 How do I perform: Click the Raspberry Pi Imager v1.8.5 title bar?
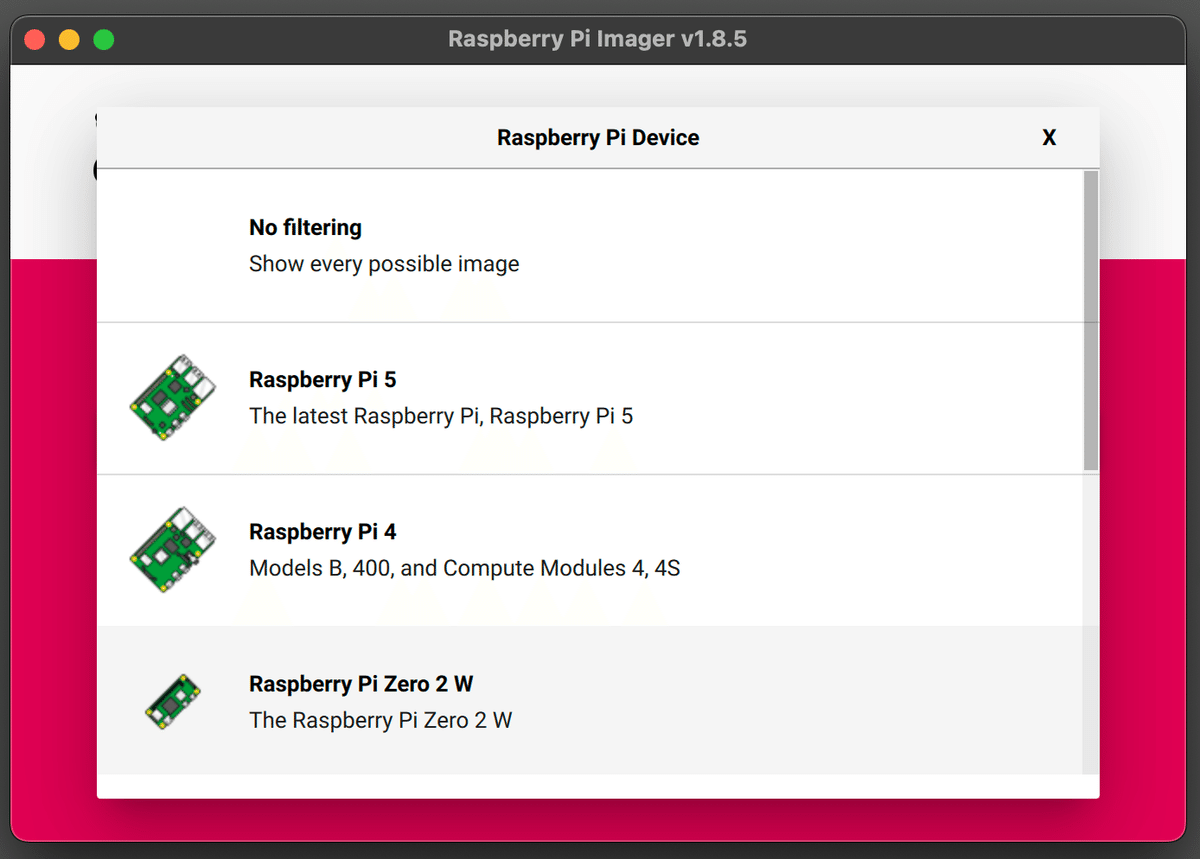click(598, 40)
